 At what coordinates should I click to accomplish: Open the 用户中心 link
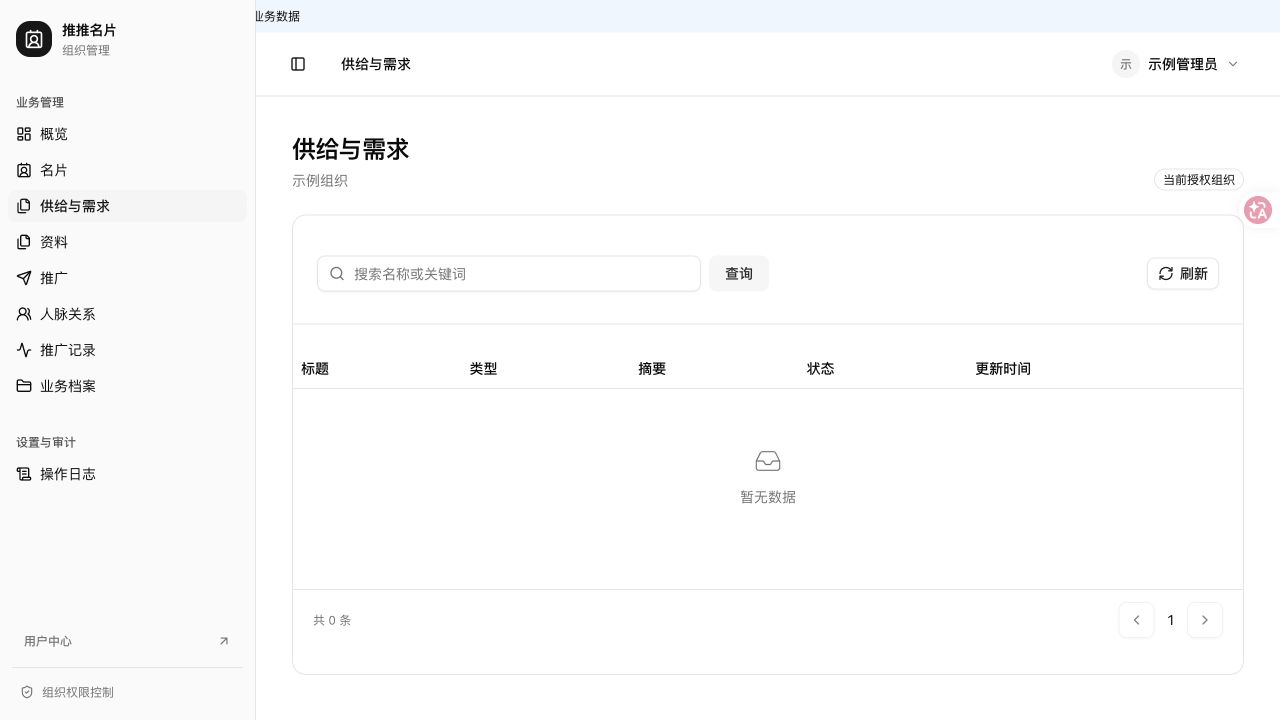tap(127, 641)
